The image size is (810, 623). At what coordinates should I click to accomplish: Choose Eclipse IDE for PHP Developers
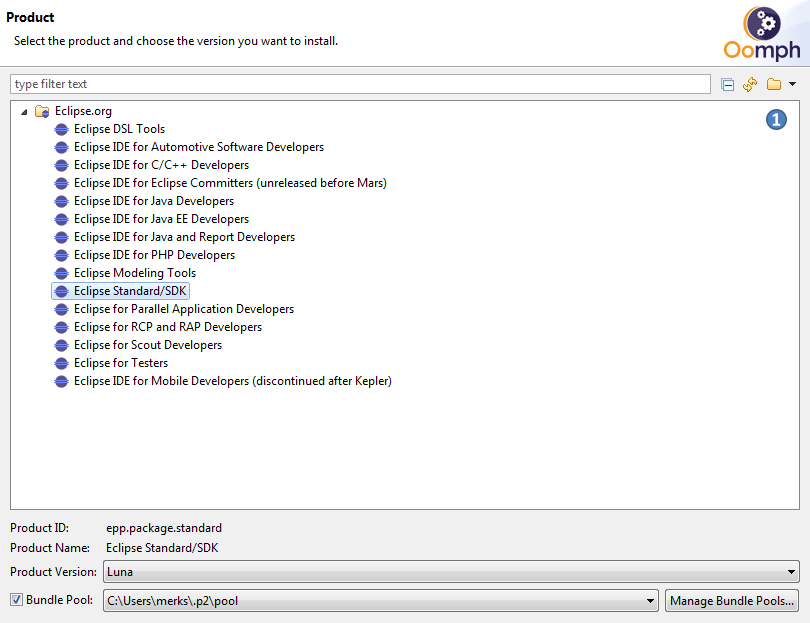[154, 255]
